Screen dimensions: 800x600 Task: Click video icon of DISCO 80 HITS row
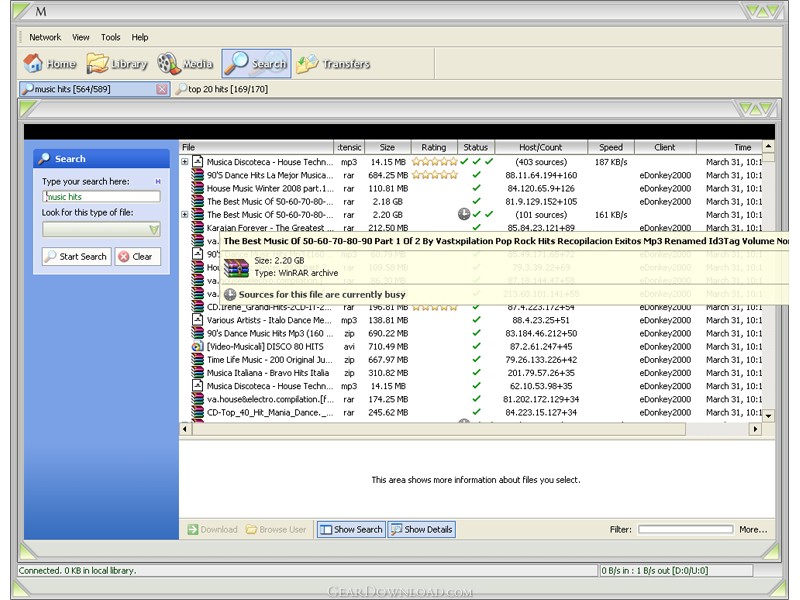197,346
